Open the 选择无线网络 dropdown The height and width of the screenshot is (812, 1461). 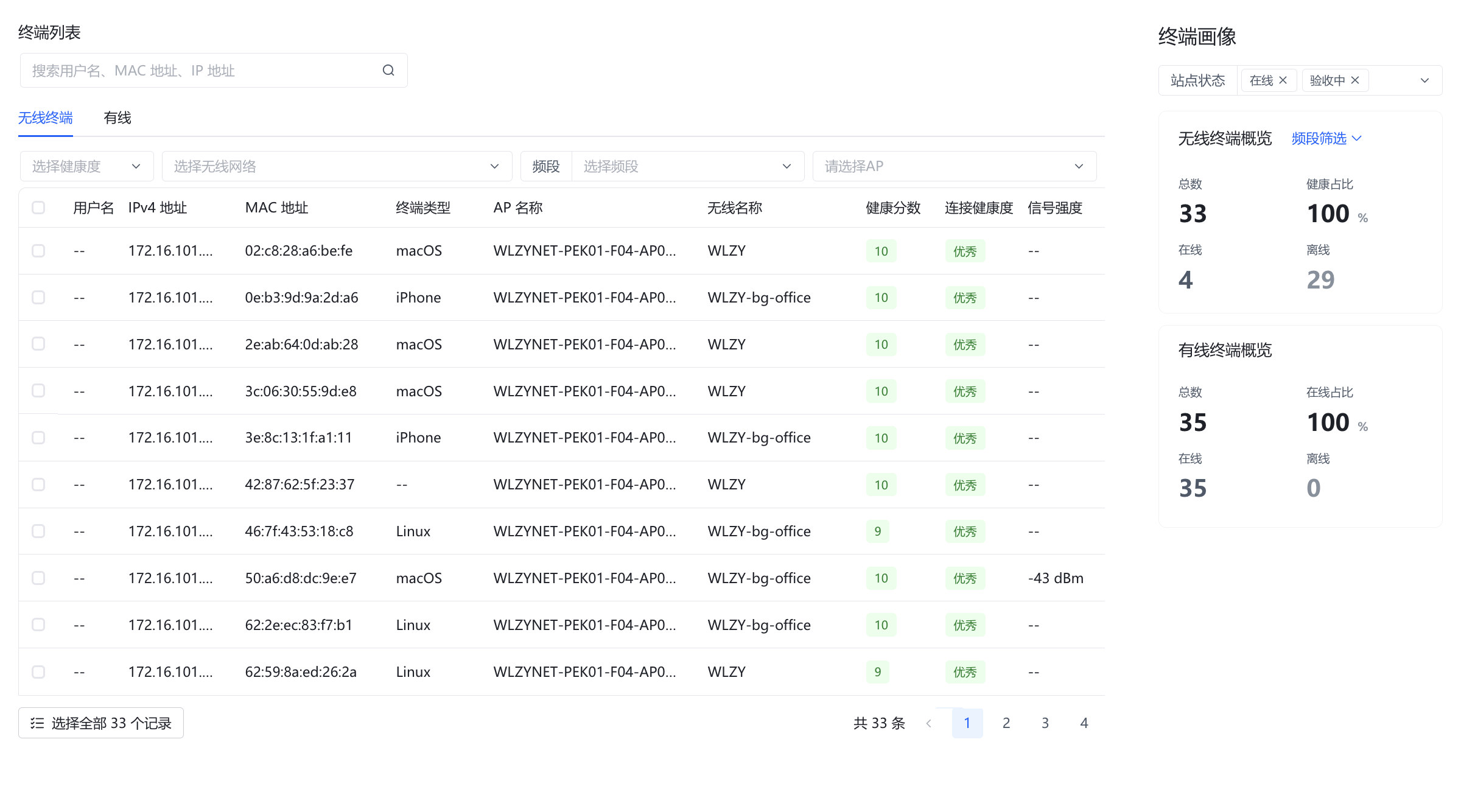click(x=337, y=166)
